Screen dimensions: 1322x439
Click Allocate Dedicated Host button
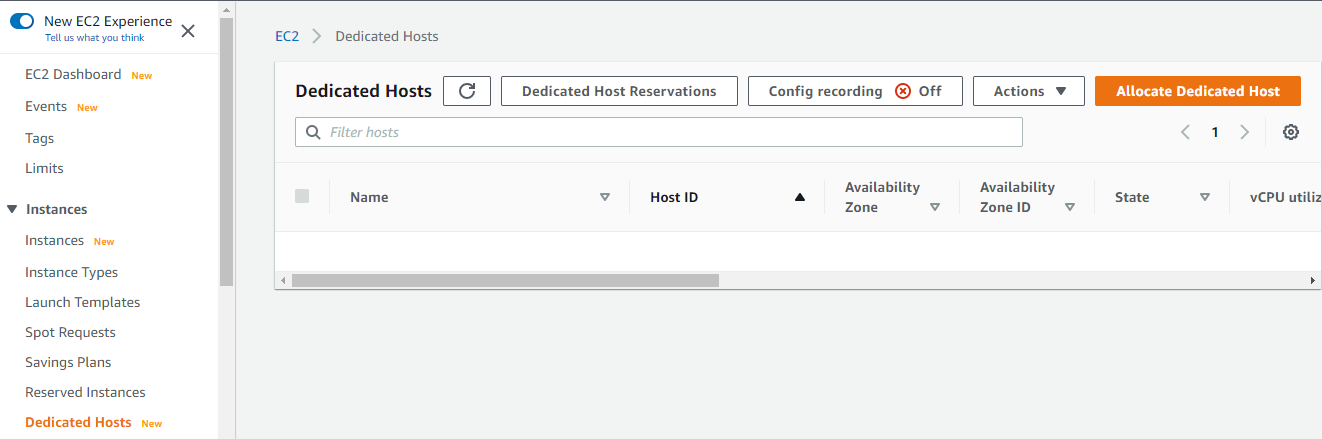1198,91
